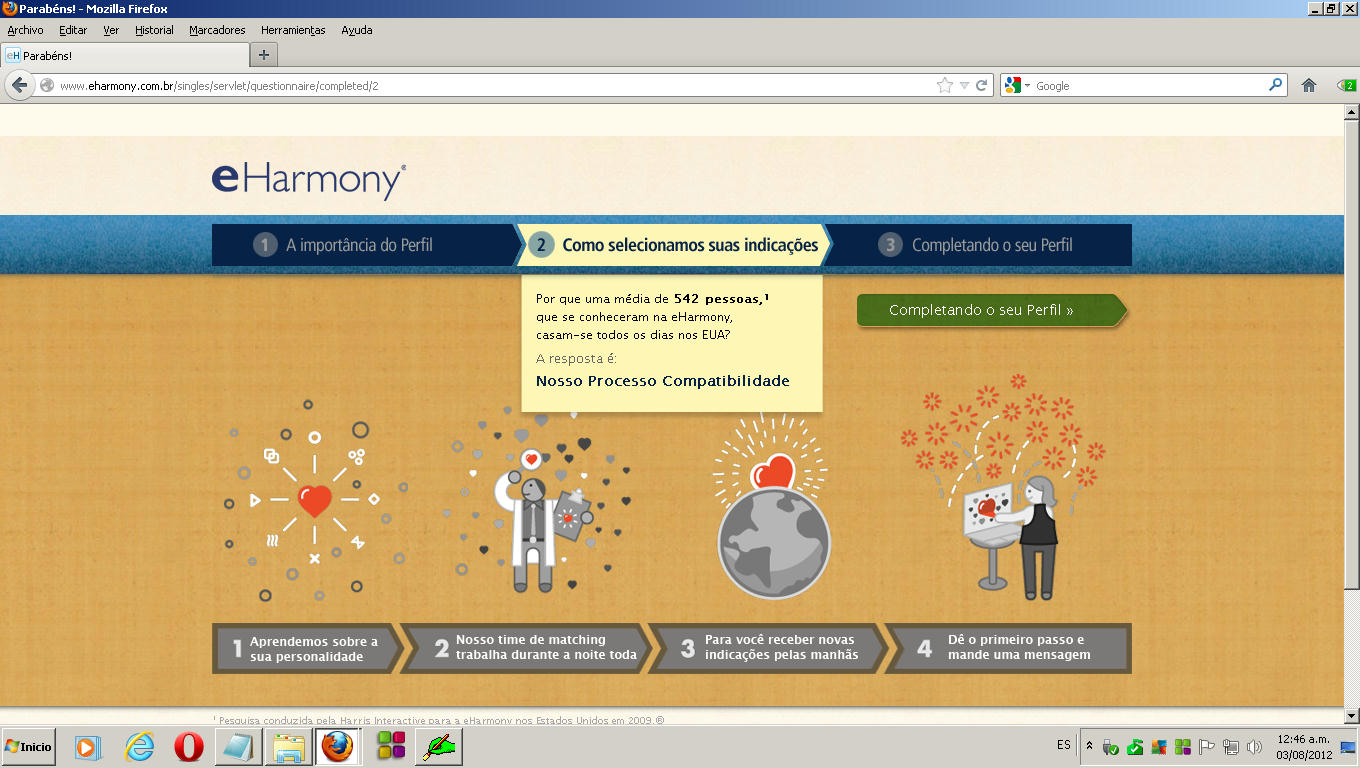The image size is (1360, 768).
Task: Click the site identity globe icon in URL bar
Action: pos(47,86)
